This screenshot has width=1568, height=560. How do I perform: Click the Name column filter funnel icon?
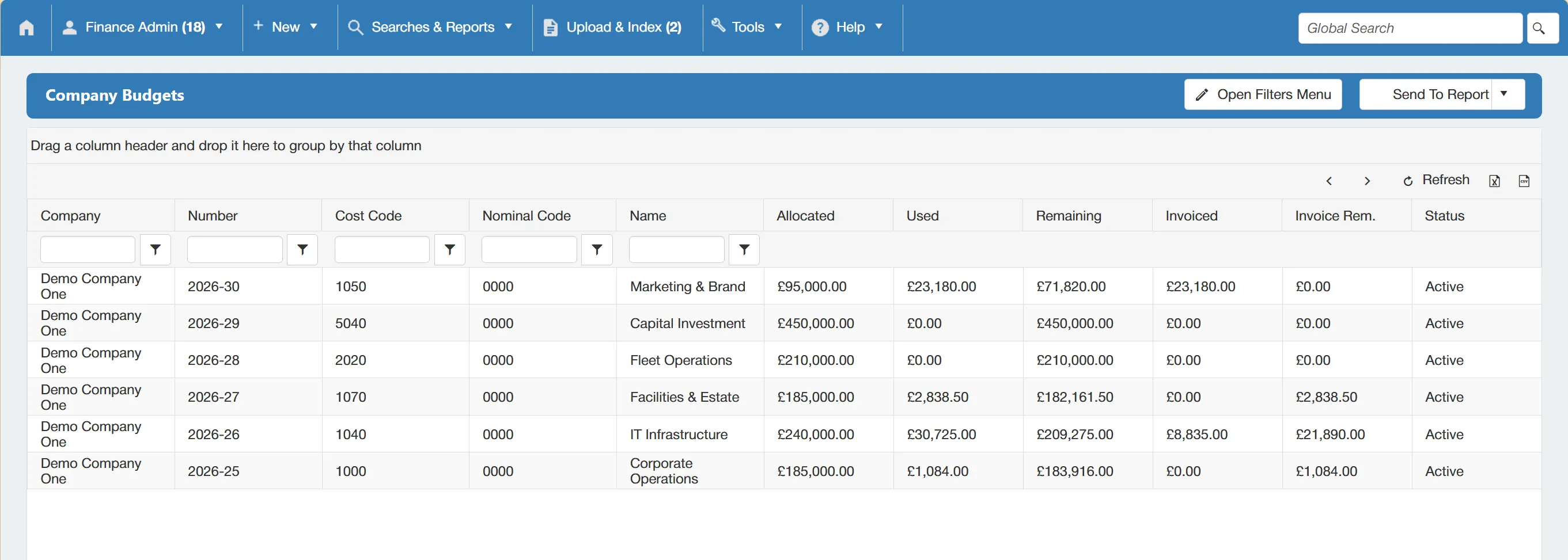click(744, 249)
